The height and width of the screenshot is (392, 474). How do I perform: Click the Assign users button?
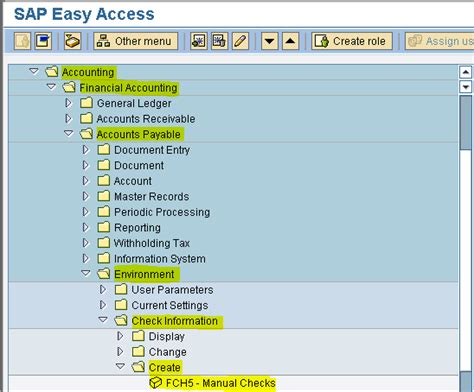(439, 41)
